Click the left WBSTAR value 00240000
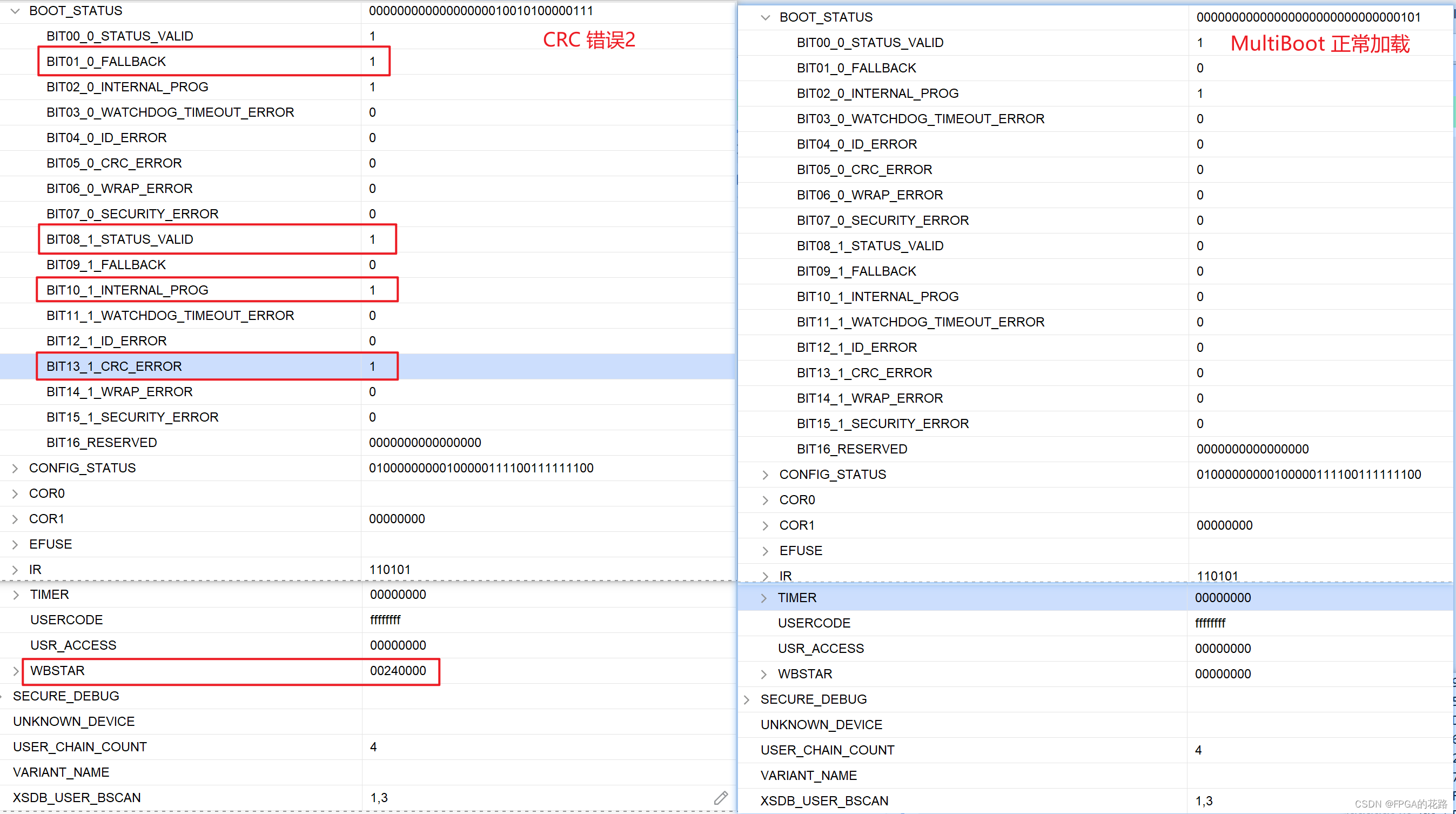Image resolution: width=1456 pixels, height=814 pixels. [398, 671]
